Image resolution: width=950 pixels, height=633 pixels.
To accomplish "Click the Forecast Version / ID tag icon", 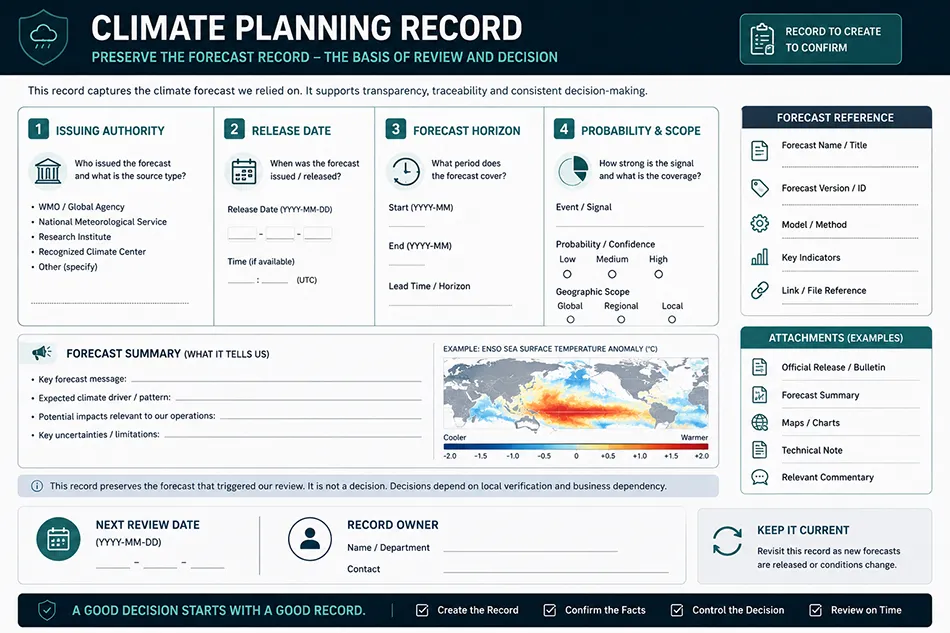I will (759, 188).
